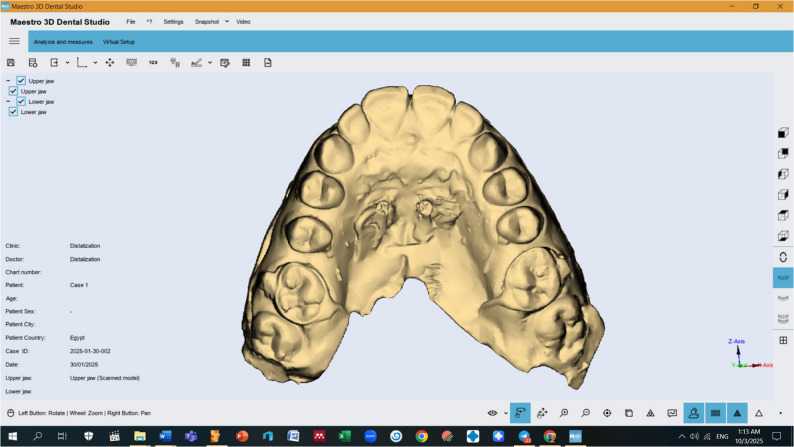Switch to Virtual Setup tab
This screenshot has height=447, width=794.
pyautogui.click(x=118, y=42)
